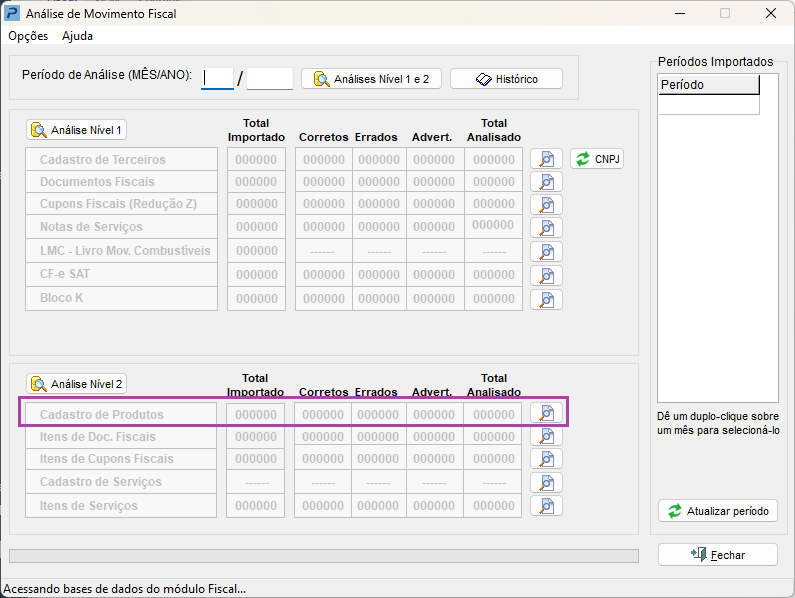Click the CNPJ refresh button
Screen dimensions: 795x598
(x=597, y=159)
